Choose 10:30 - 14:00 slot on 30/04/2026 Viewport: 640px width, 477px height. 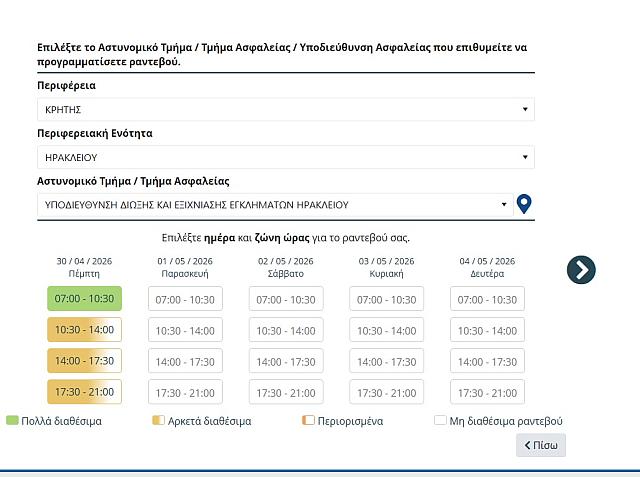84,330
